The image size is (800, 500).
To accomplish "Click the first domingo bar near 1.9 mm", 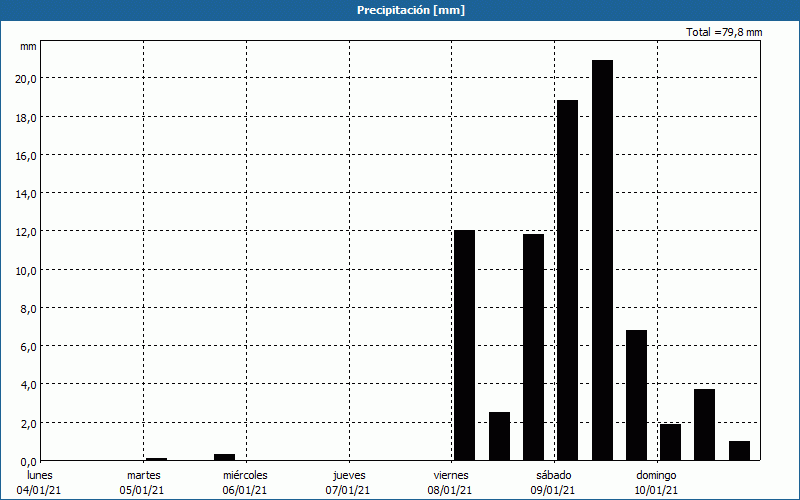I will point(670,442).
